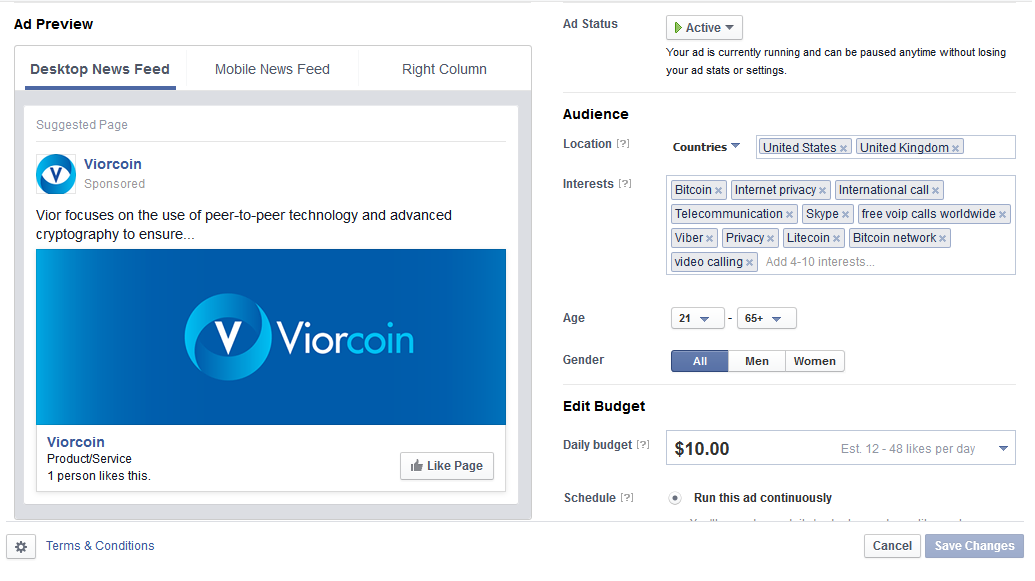The image size is (1035, 581).
Task: Click Save Changes button
Action: coord(974,546)
